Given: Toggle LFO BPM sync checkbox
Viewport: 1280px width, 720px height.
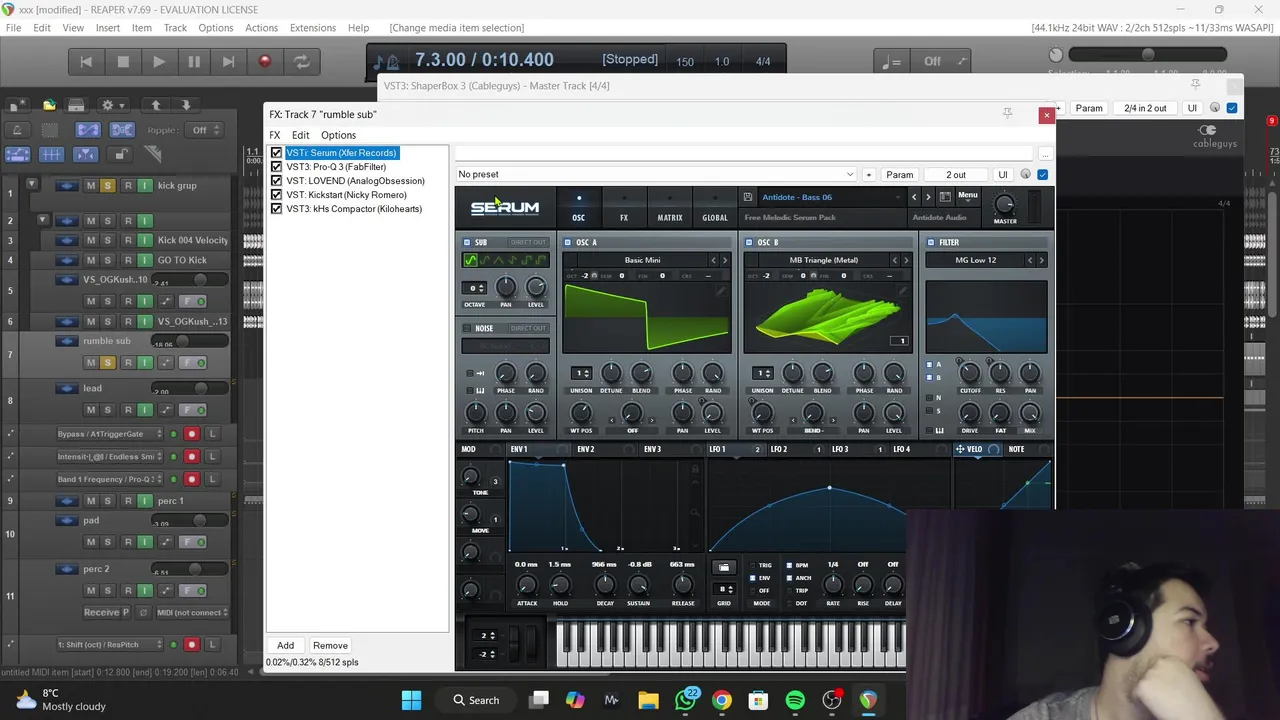Looking at the screenshot, I should pyautogui.click(x=789, y=565).
